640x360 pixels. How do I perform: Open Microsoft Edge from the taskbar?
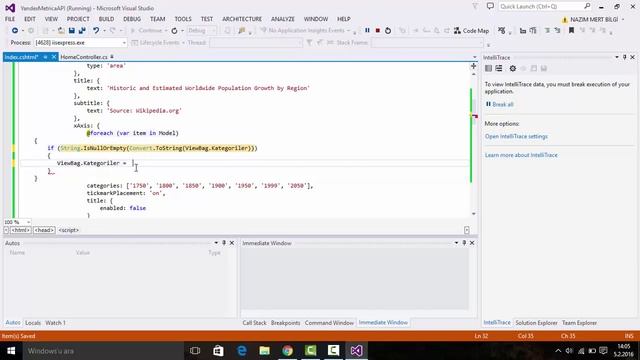[242, 351]
